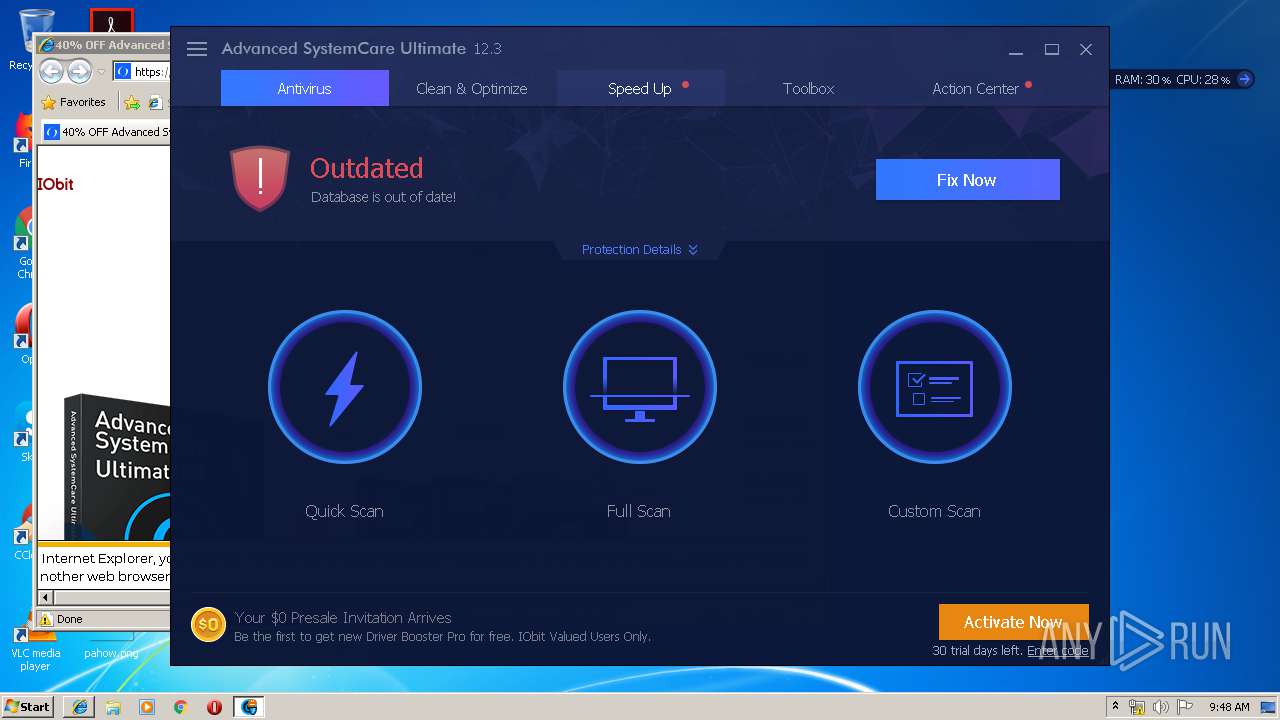
Task: Click the Internet Explorer address bar
Action: click(141, 72)
